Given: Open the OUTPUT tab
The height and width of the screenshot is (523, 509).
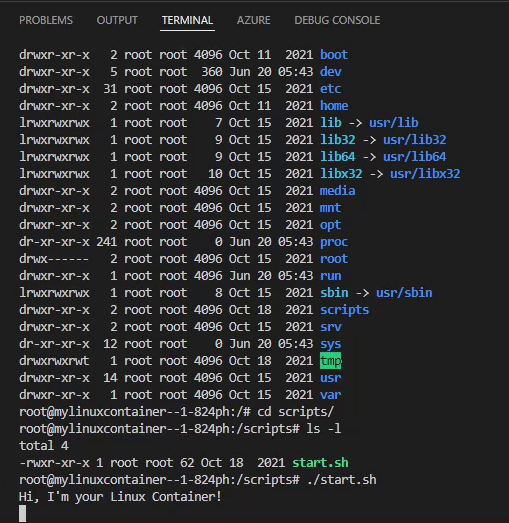Looking at the screenshot, I should [117, 20].
